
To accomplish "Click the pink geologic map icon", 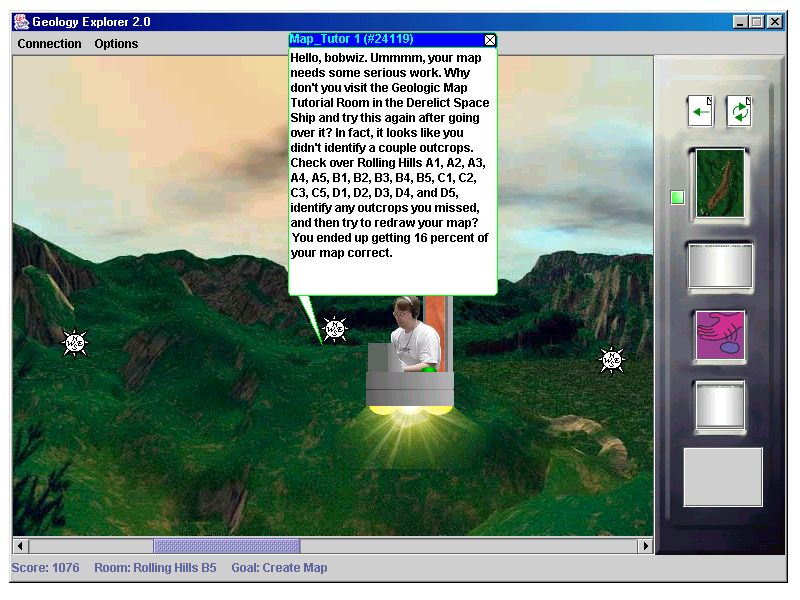I will (720, 336).
